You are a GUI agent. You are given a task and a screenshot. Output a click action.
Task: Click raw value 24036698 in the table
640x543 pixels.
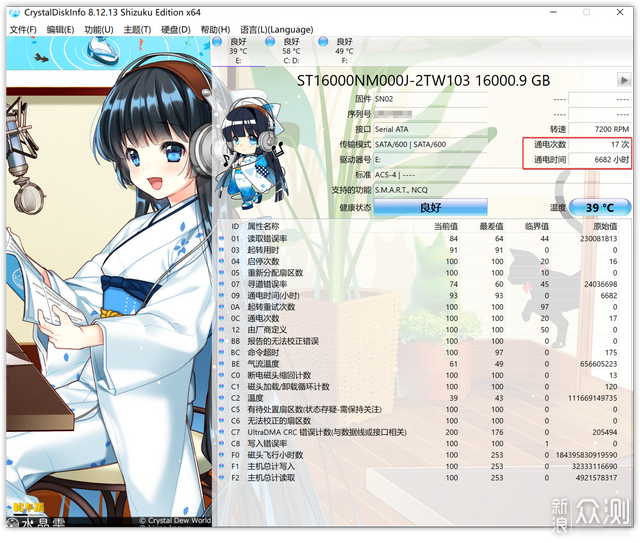point(600,284)
